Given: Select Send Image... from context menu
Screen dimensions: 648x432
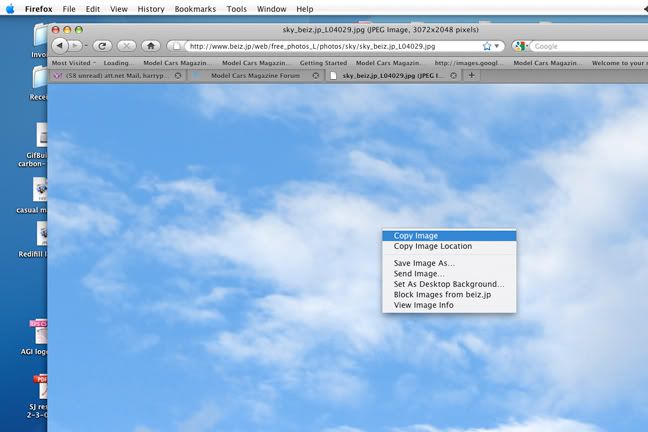Looking at the screenshot, I should point(449,274).
